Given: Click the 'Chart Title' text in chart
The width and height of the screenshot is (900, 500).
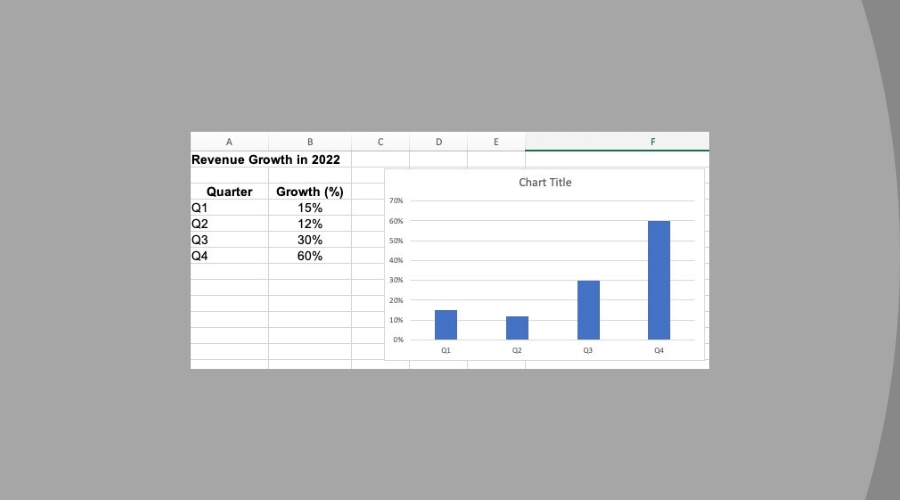Looking at the screenshot, I should click(x=545, y=183).
